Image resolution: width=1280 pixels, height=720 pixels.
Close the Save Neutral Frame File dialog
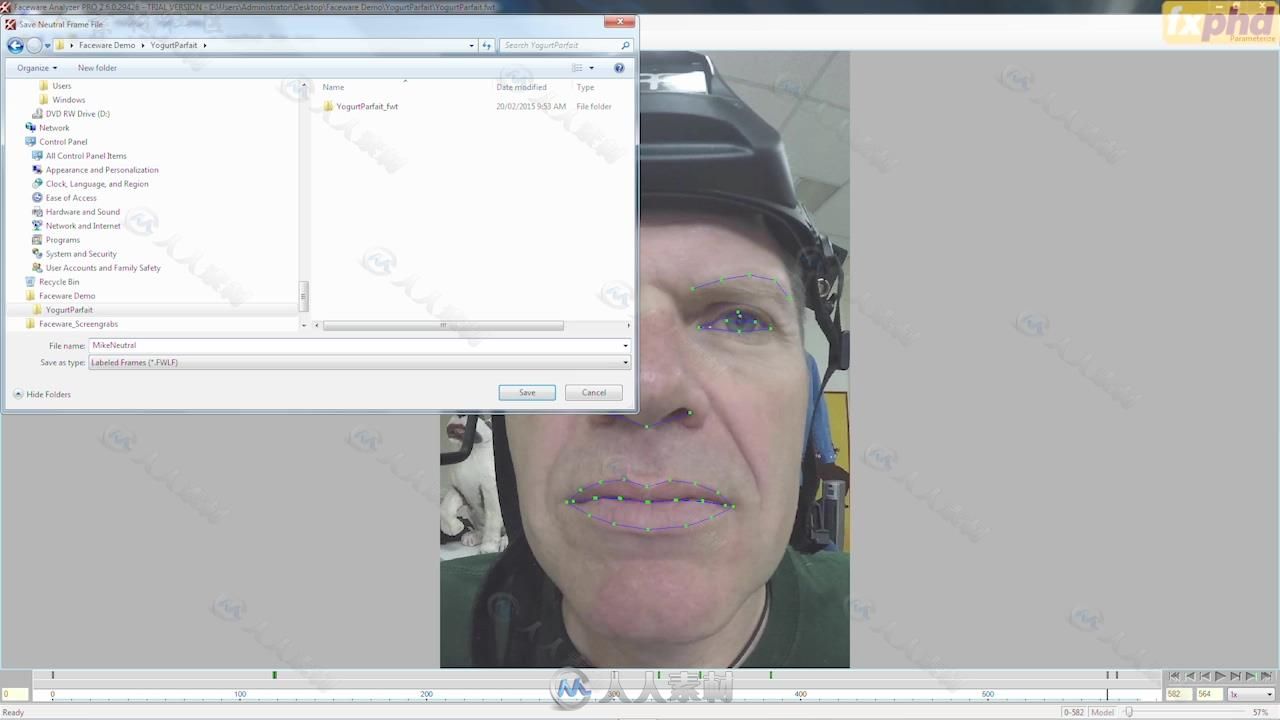pos(620,21)
